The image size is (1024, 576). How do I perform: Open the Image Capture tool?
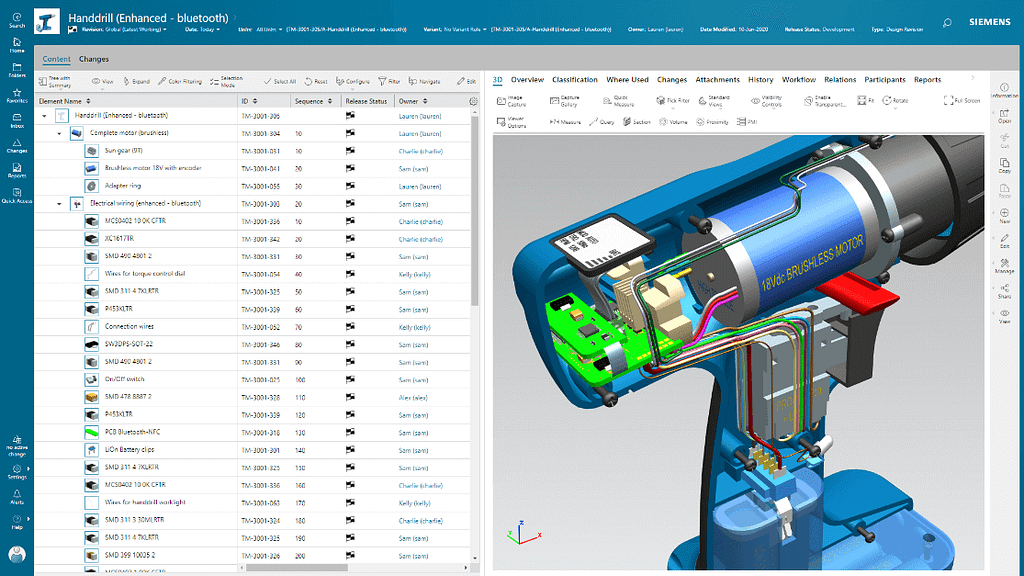pos(511,101)
